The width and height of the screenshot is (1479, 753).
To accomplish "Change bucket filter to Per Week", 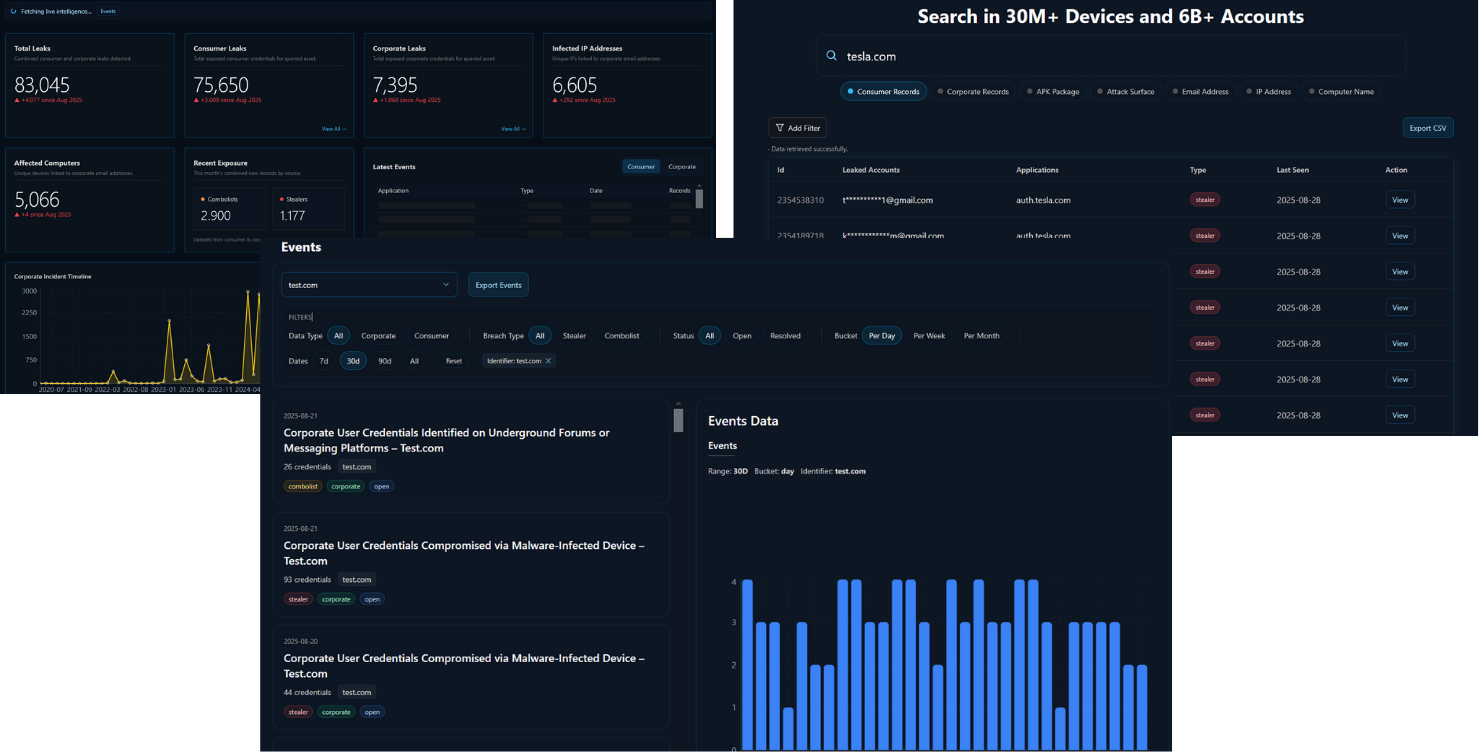I will [929, 335].
